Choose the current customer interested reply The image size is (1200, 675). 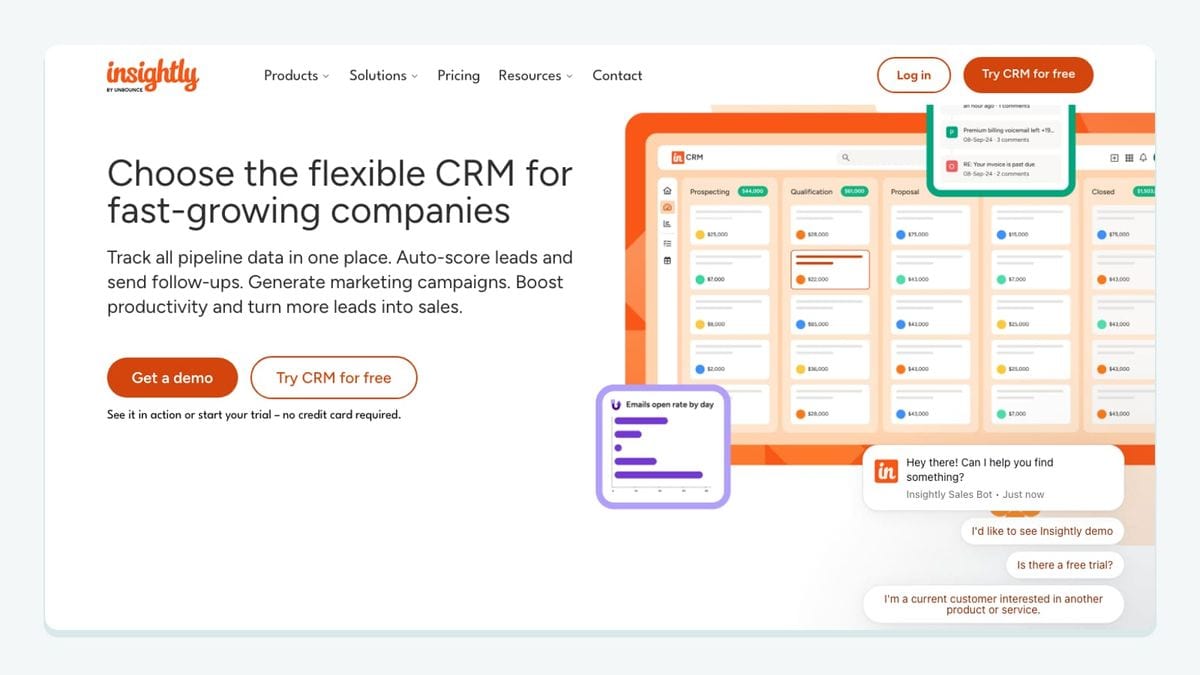[x=993, y=604]
